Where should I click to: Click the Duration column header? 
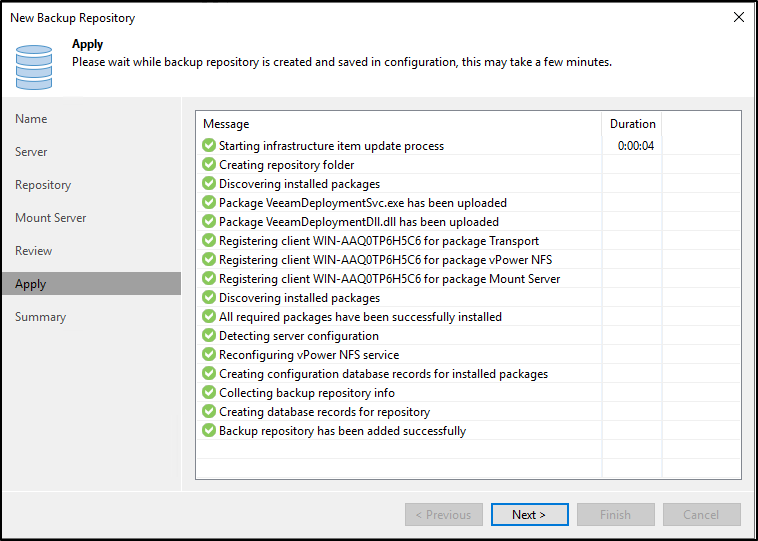[632, 124]
